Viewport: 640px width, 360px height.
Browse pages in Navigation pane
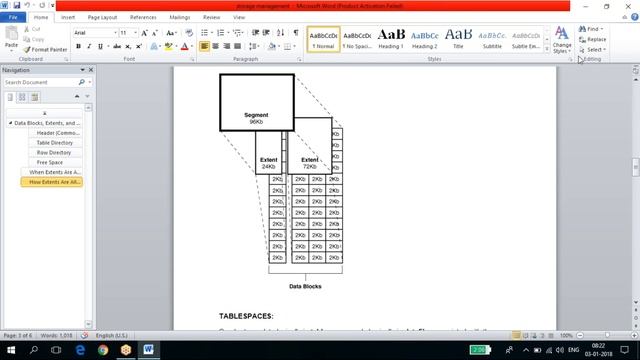22,97
